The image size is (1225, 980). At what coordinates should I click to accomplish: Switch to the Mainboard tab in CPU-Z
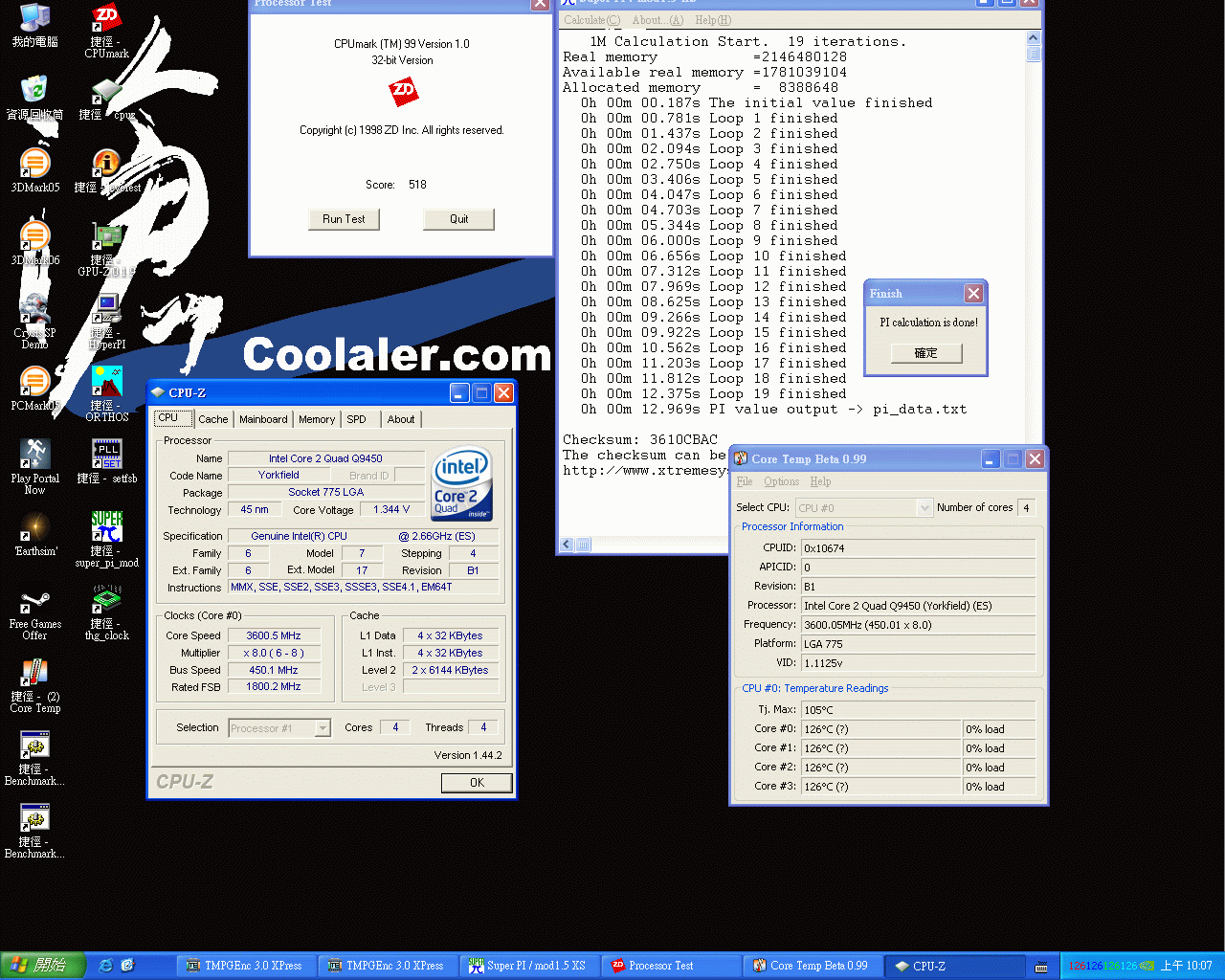[x=263, y=419]
